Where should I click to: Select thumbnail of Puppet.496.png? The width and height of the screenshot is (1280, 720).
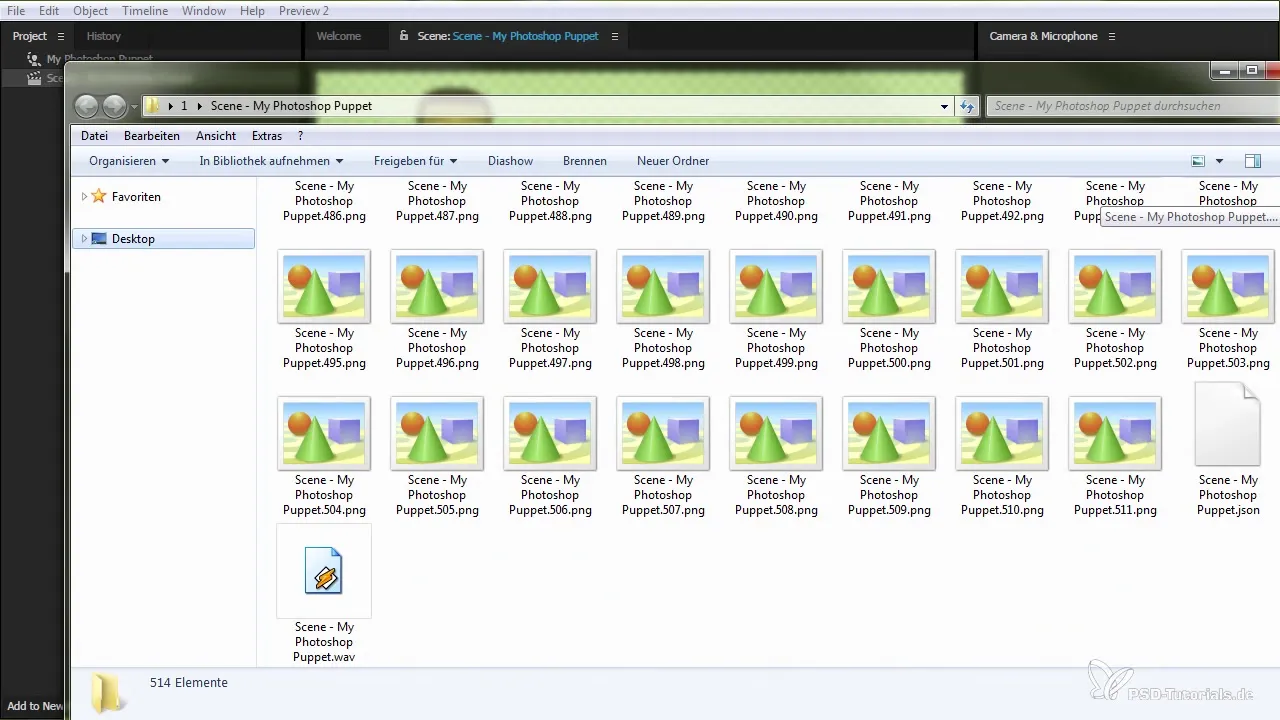coord(437,286)
